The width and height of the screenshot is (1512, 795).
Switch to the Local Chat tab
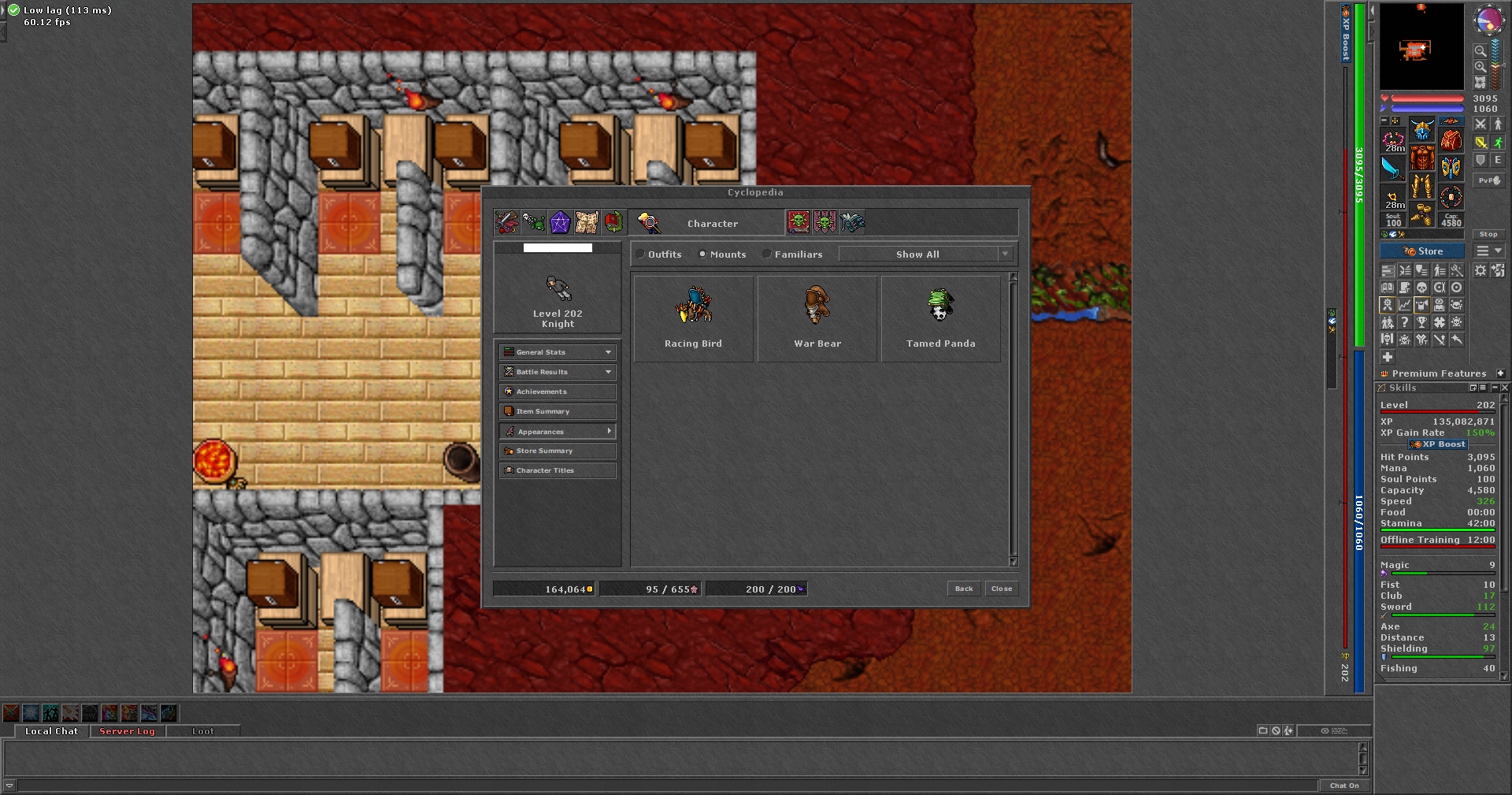[x=51, y=731]
